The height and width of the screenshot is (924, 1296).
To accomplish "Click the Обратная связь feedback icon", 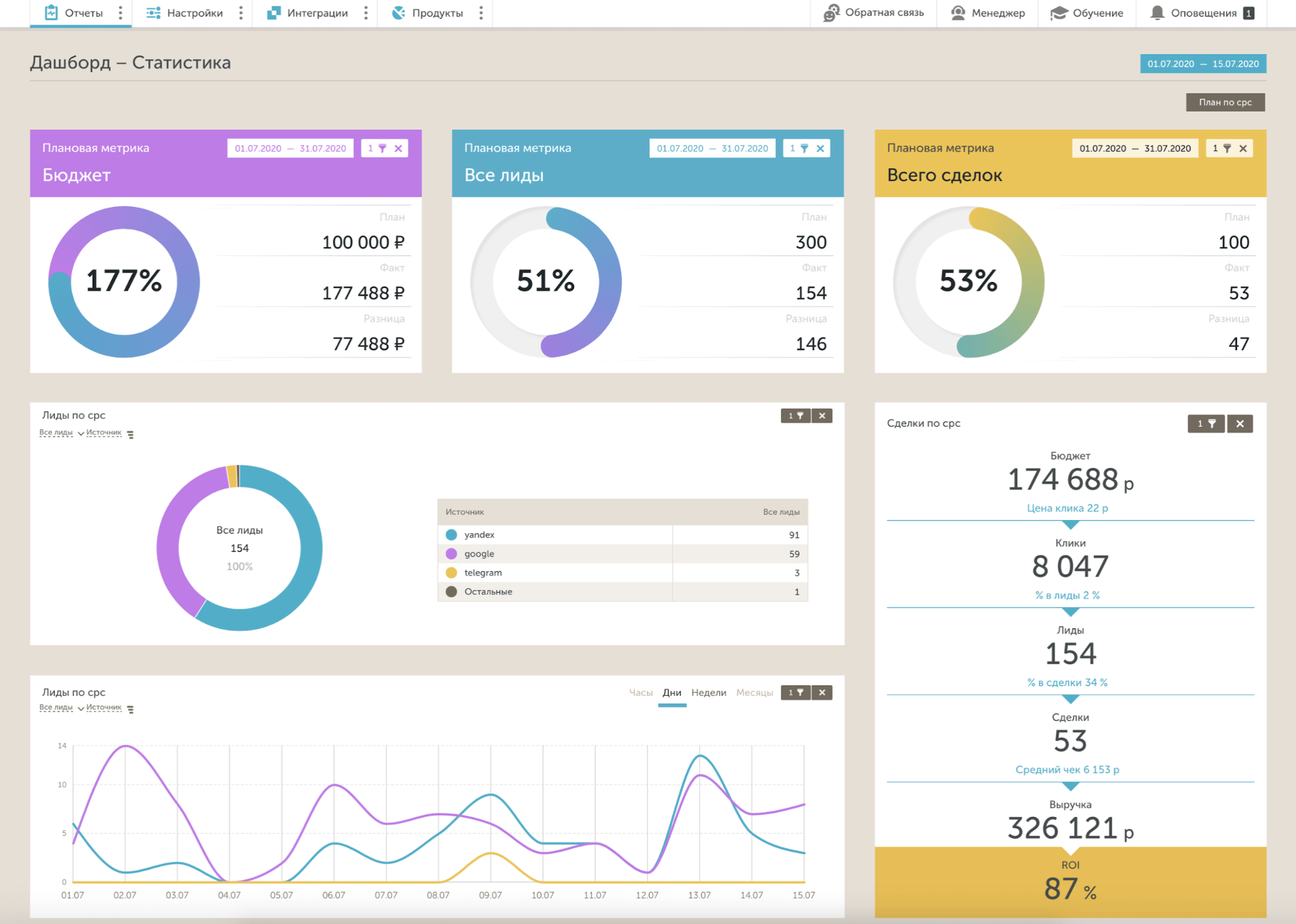I will coord(831,12).
